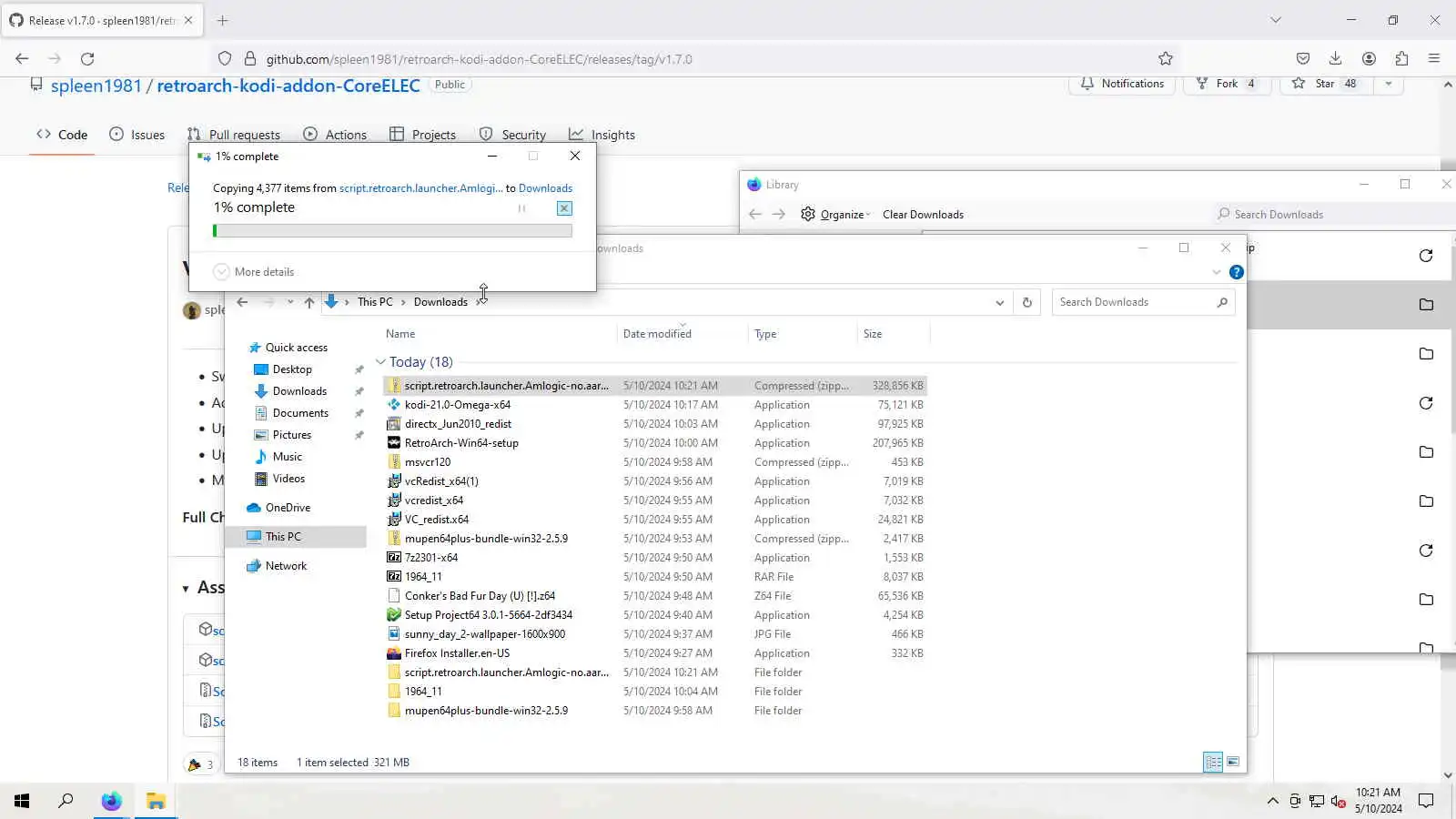Image resolution: width=1456 pixels, height=819 pixels.
Task: Open the Projects tab on GitHub
Action: pos(423,135)
